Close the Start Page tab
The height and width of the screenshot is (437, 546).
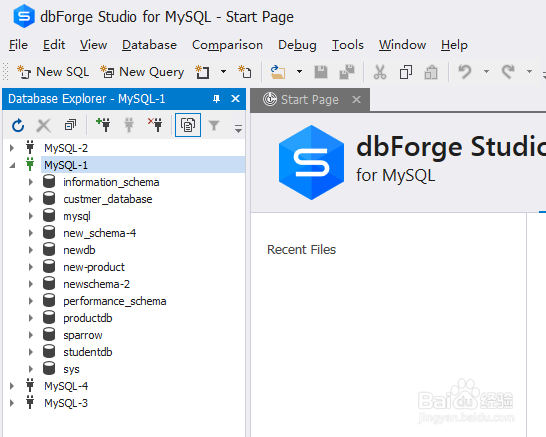356,100
